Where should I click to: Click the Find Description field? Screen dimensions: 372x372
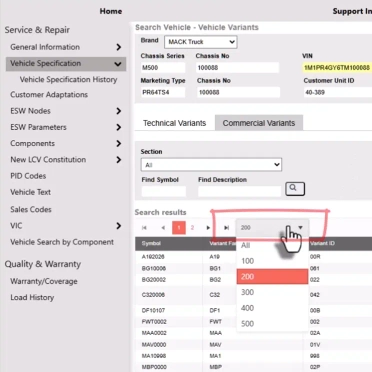point(239,191)
